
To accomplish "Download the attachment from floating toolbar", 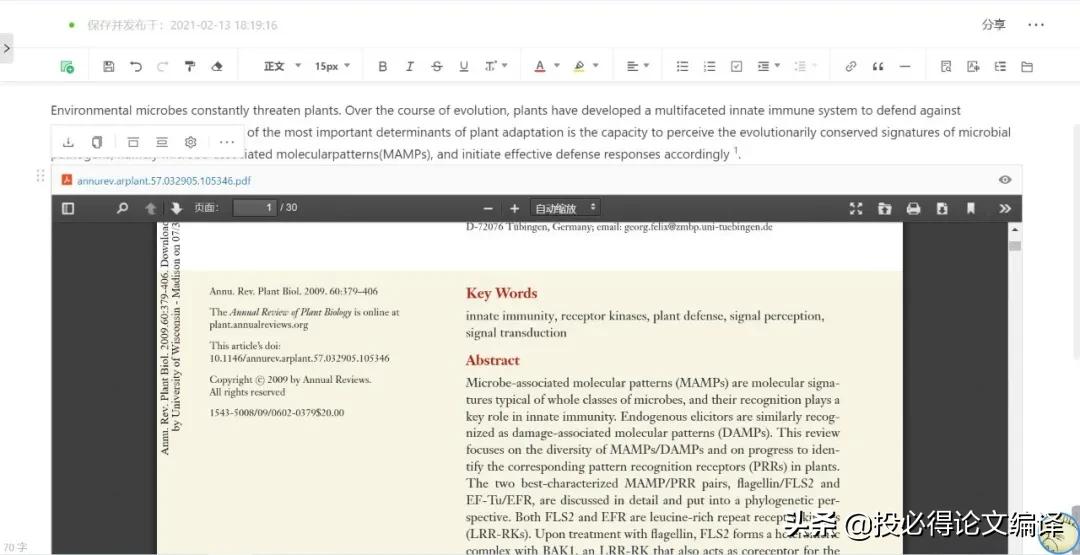I will tap(68, 142).
